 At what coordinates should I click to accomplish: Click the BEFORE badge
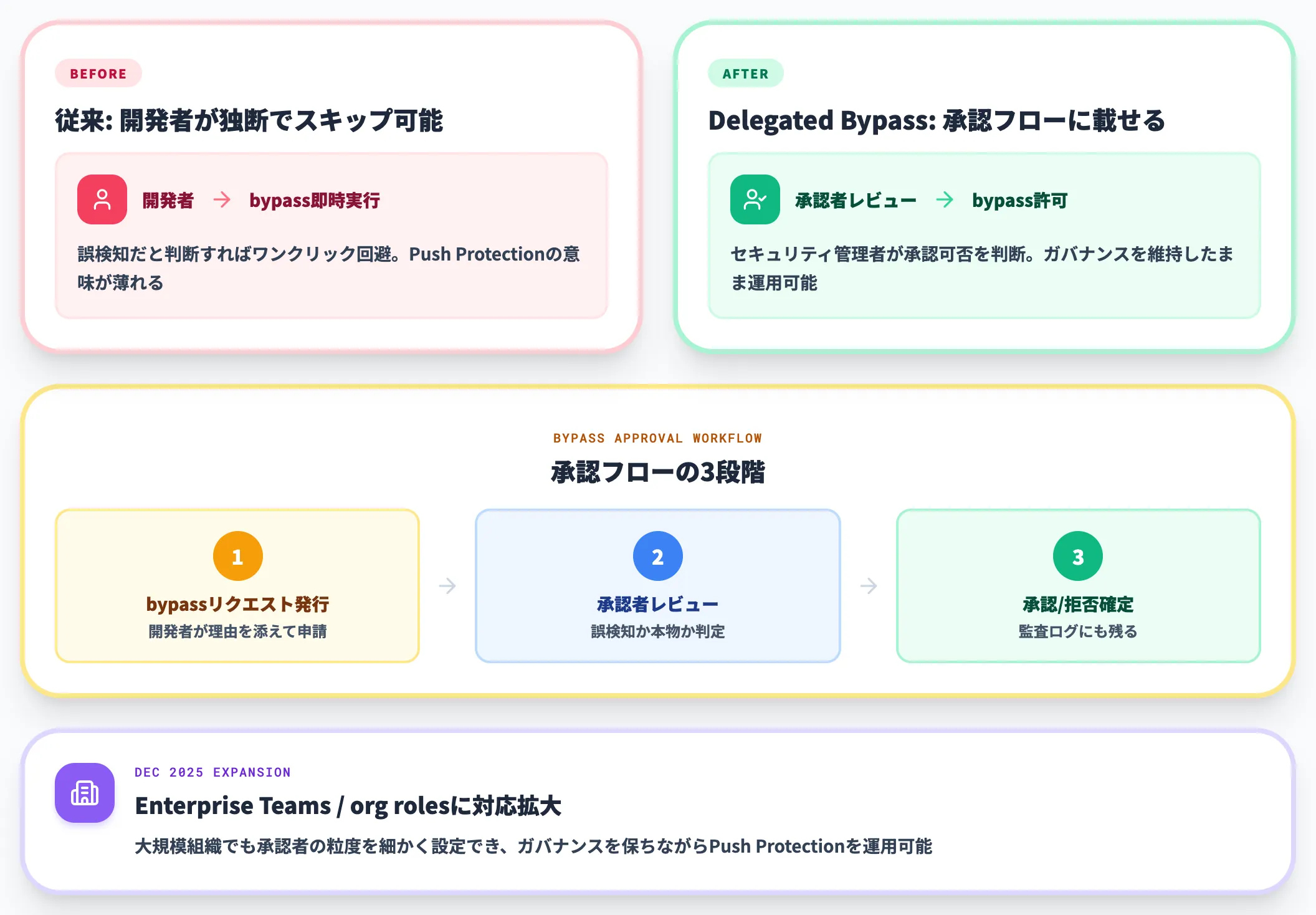coord(98,74)
